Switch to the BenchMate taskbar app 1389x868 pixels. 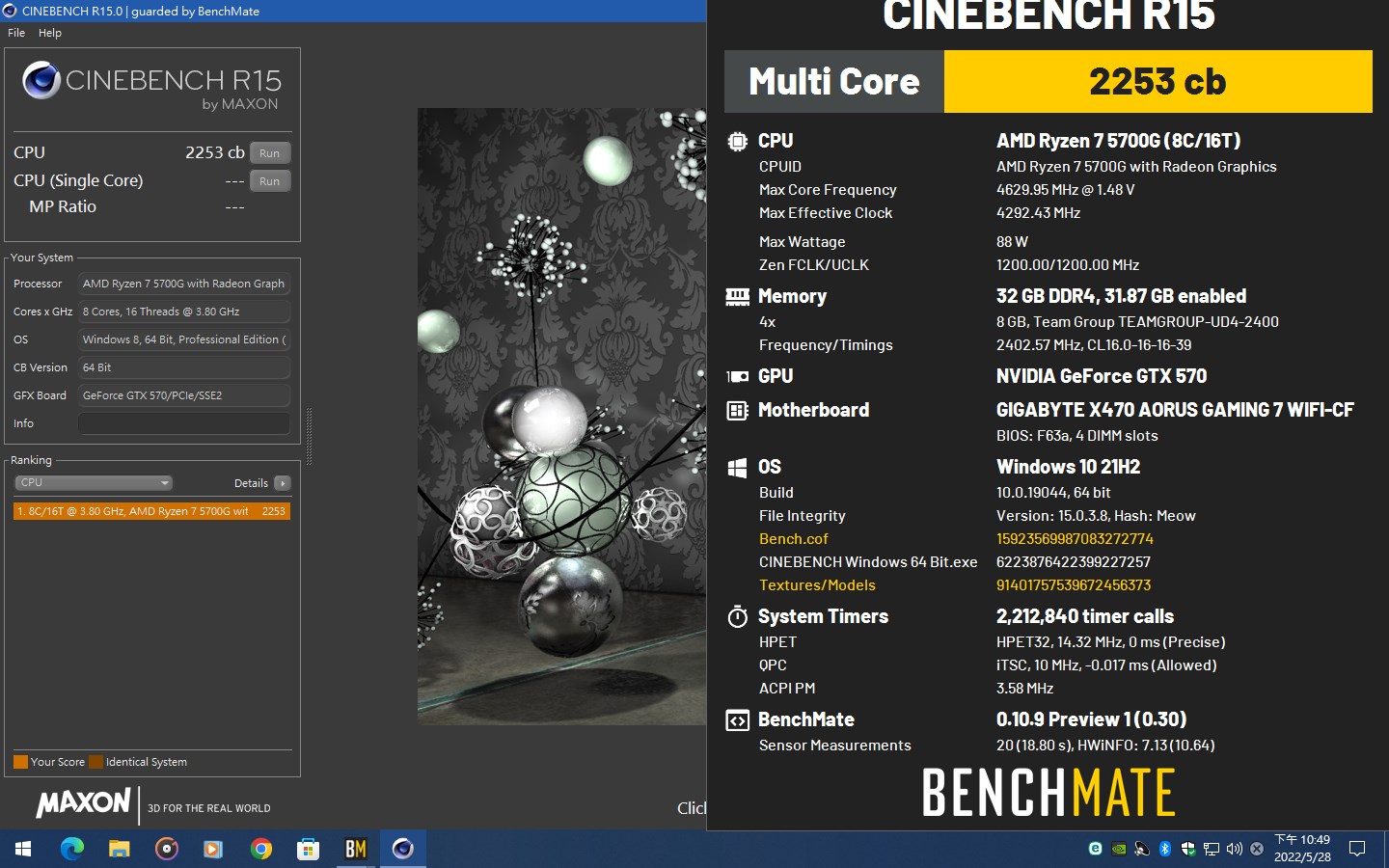tap(355, 849)
